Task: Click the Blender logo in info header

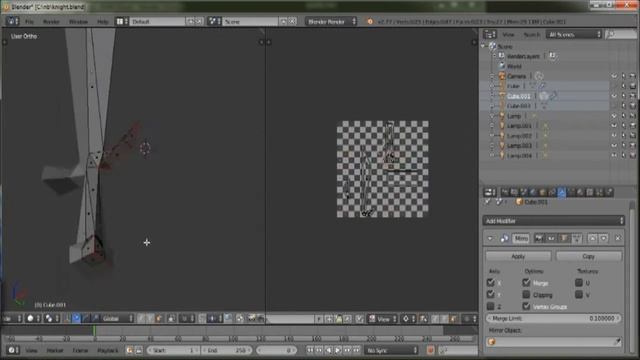Action: (370, 22)
